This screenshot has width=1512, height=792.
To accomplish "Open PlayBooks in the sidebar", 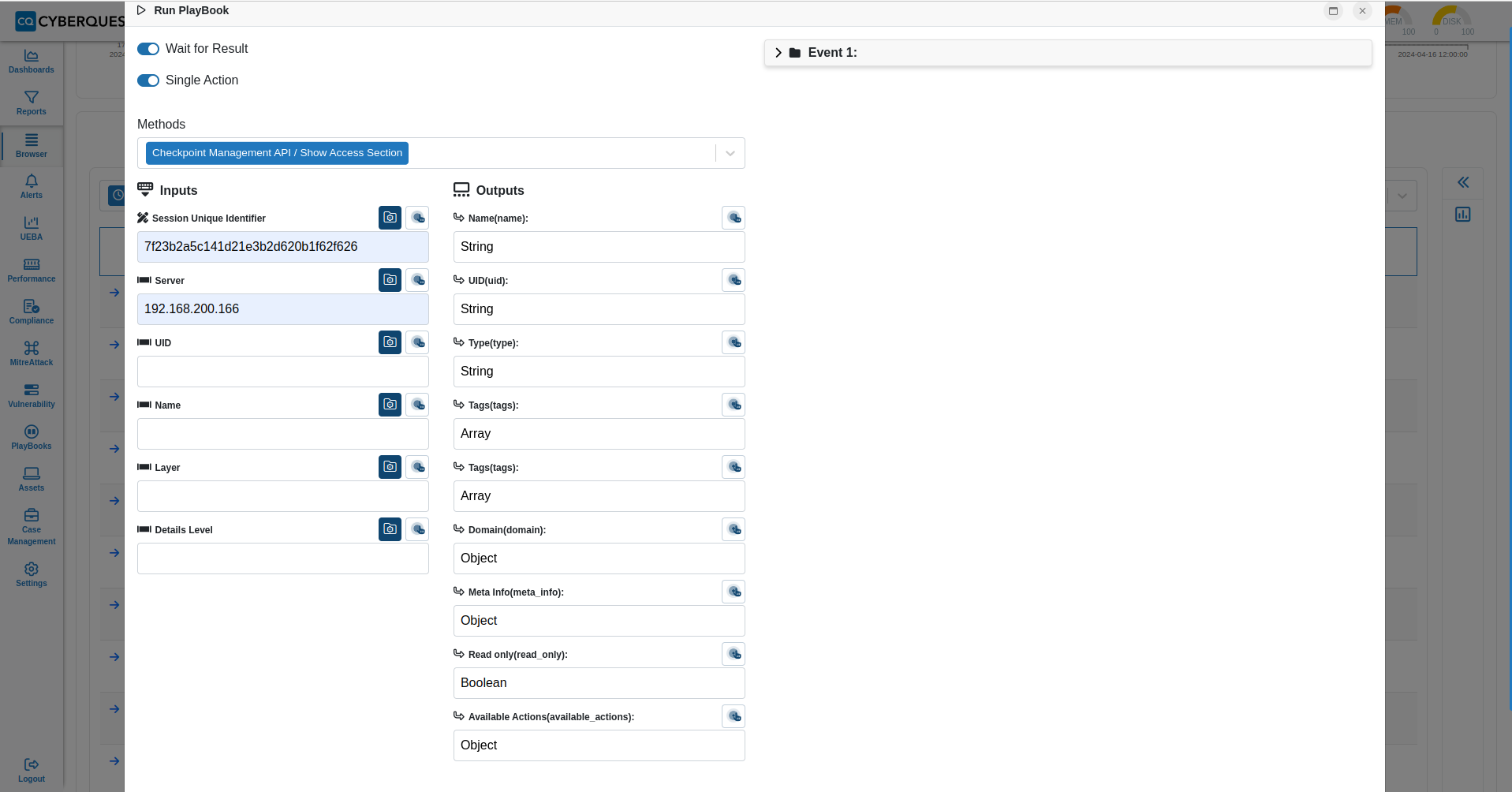I will 32,438.
